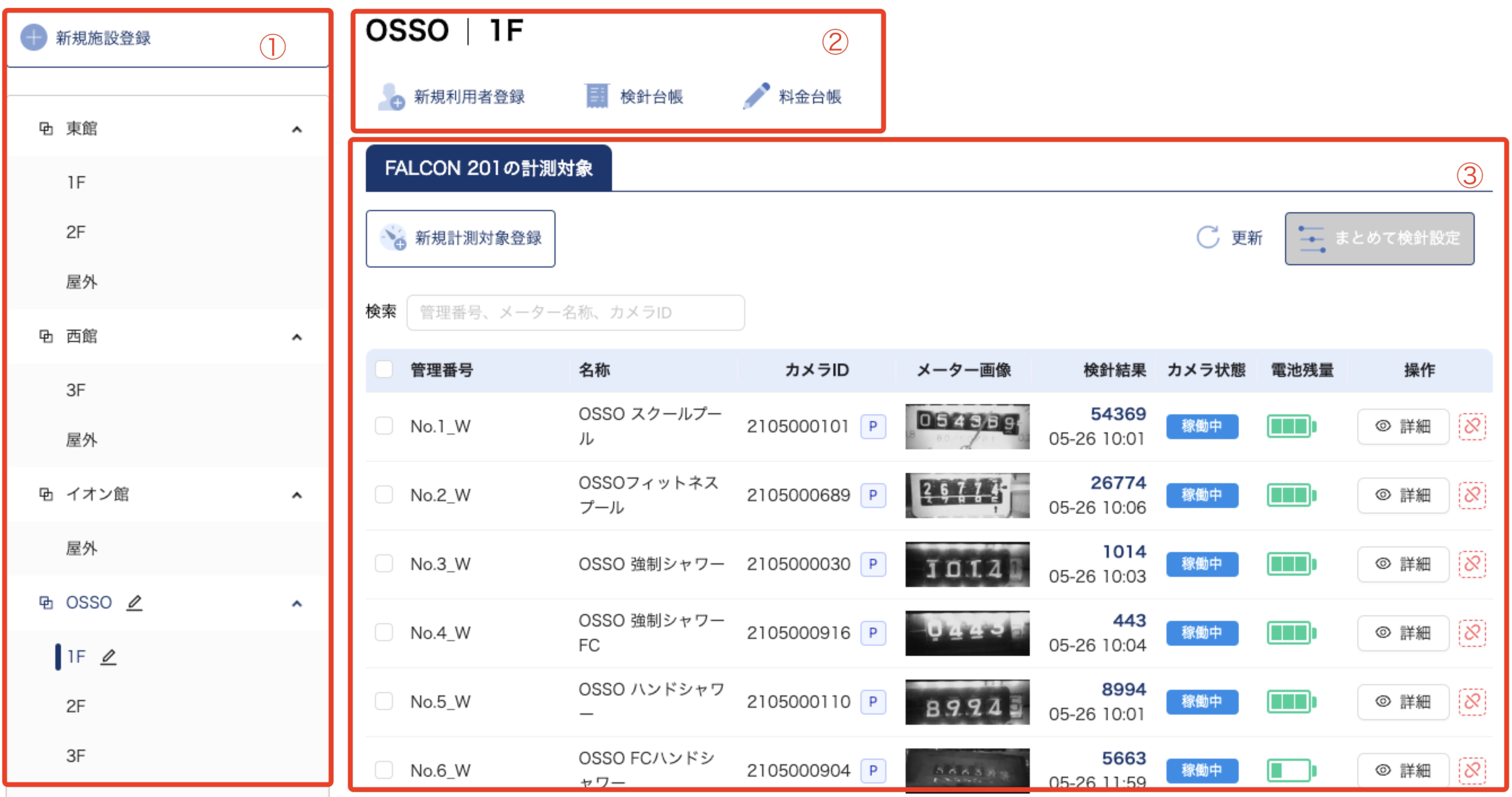Image resolution: width=1512 pixels, height=797 pixels.
Task: Check the box for No.2_W
Action: (384, 495)
